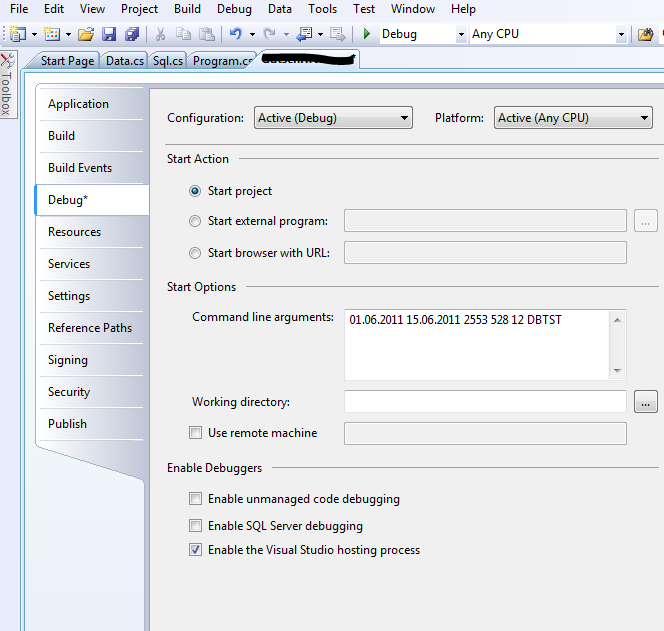Open the File menu
The image size is (664, 631).
19,9
